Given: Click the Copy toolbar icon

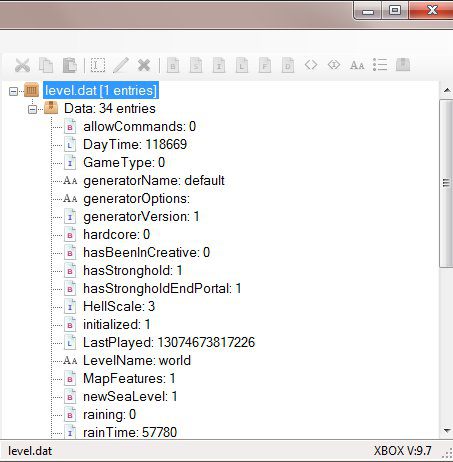Looking at the screenshot, I should (46, 65).
